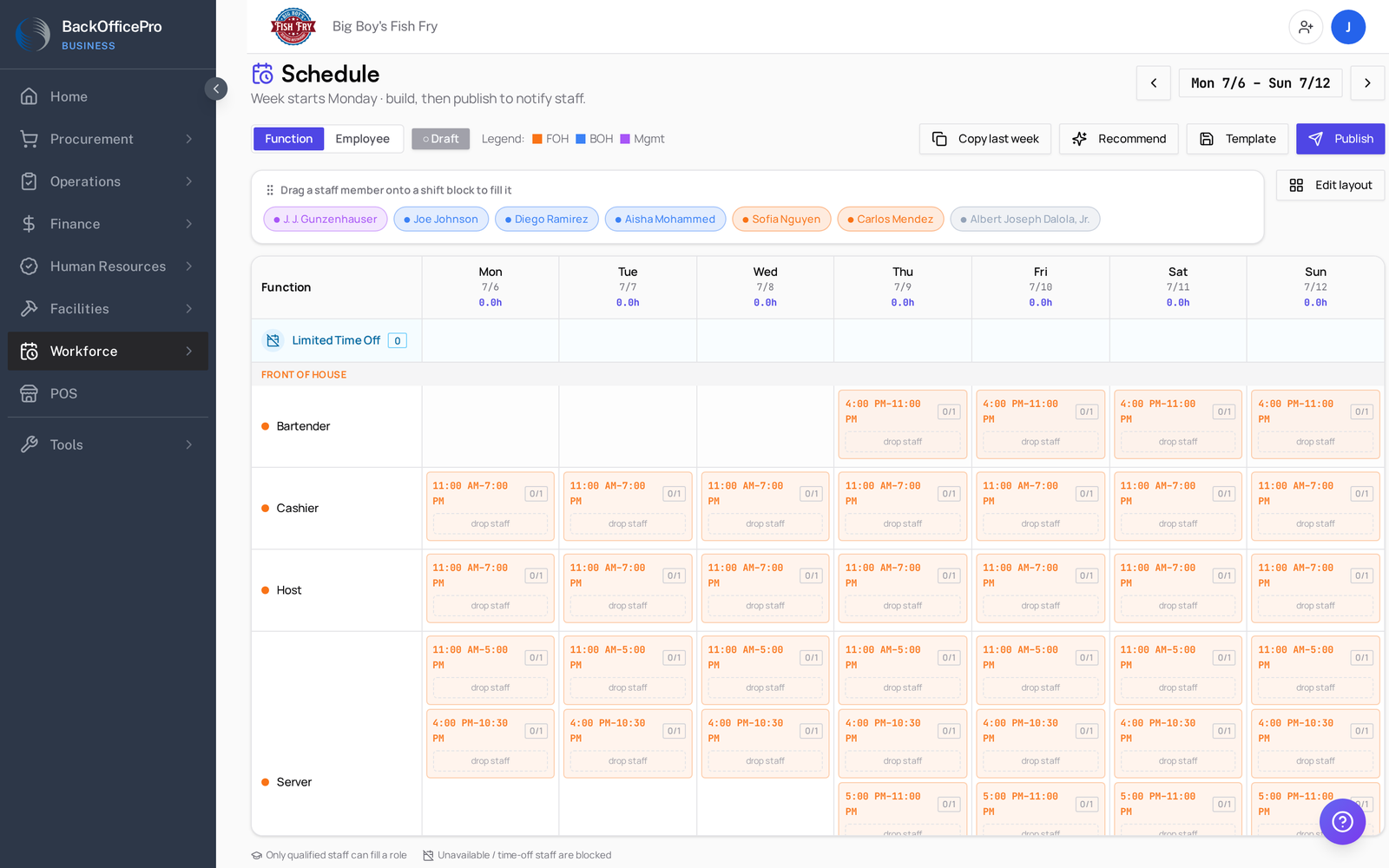
Task: Expand the Human Resources chevron
Action: 188,266
